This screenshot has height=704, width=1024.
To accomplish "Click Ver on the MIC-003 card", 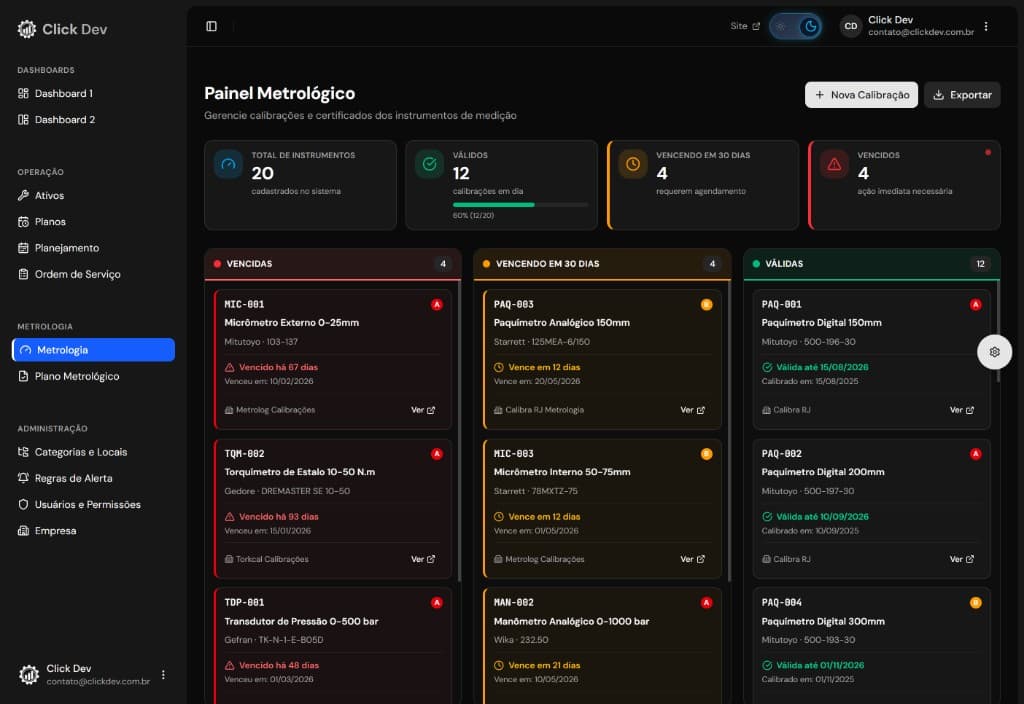I will point(692,559).
